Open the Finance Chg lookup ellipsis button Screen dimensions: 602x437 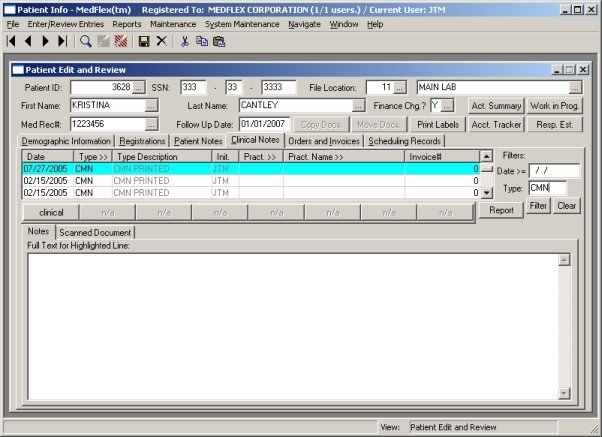tap(447, 106)
